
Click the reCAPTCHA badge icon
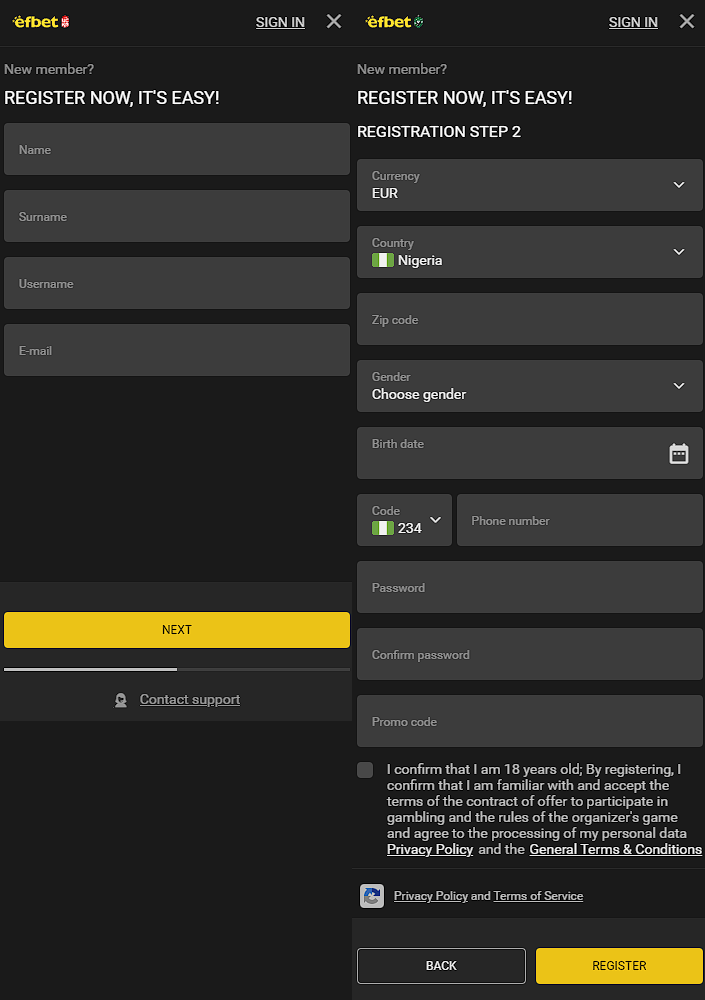[x=372, y=896]
